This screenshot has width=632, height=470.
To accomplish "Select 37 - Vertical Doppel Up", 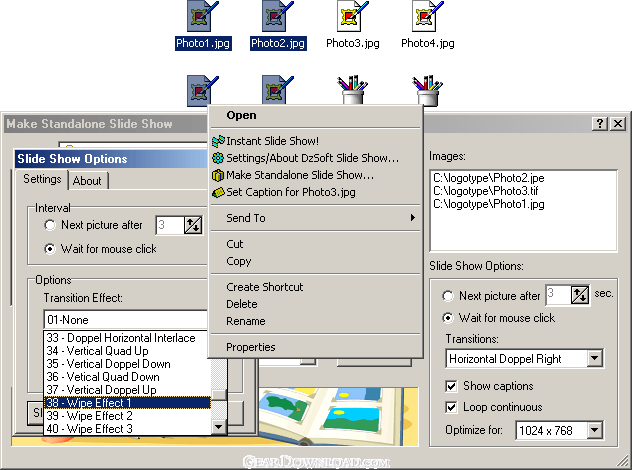I will click(x=127, y=390).
